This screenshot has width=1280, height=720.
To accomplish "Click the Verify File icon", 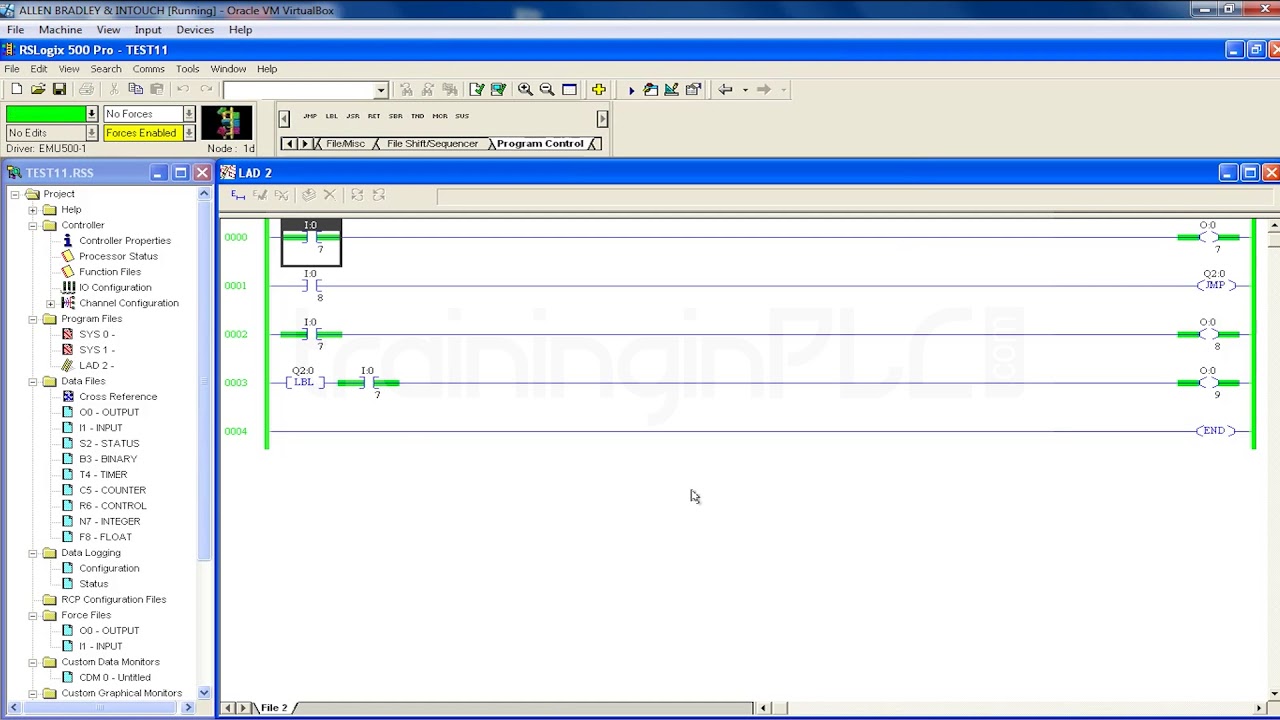I will (476, 89).
